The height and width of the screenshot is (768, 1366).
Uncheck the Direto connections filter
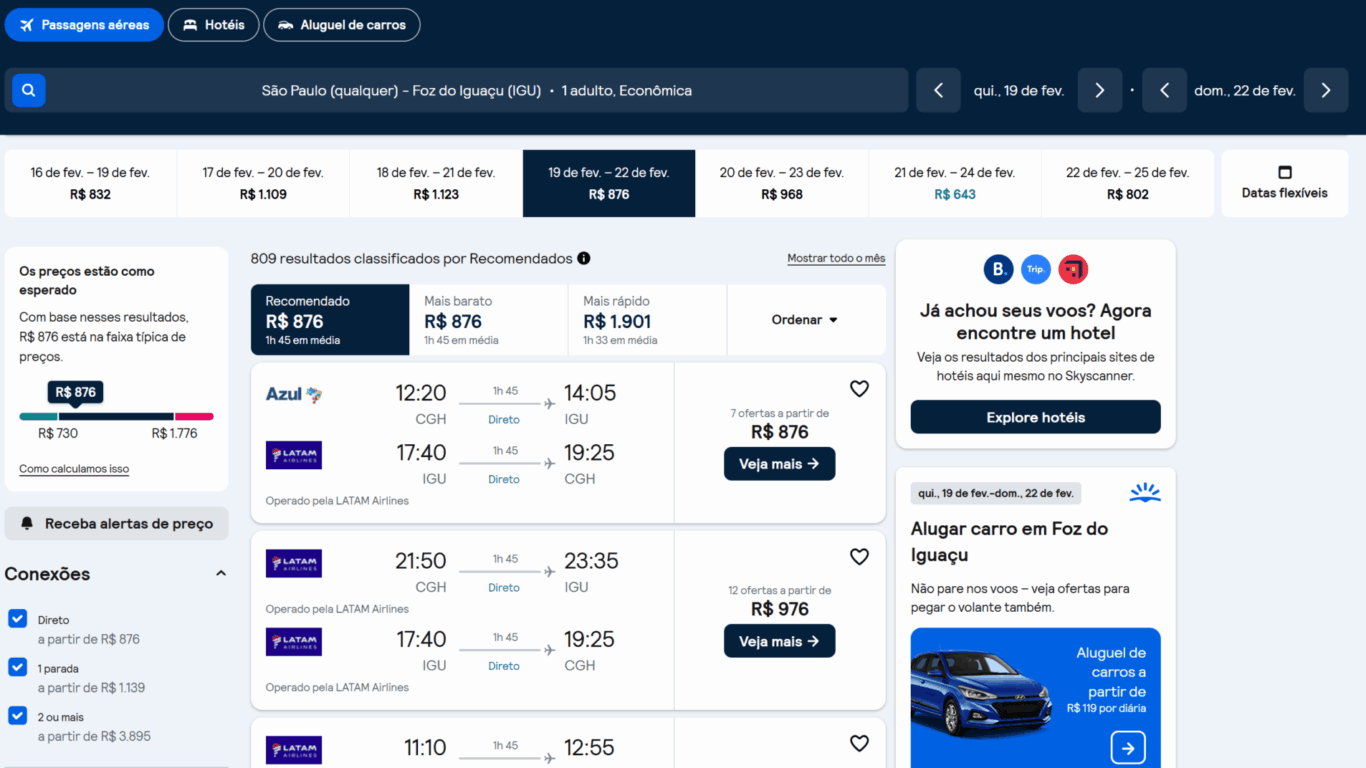pyautogui.click(x=17, y=619)
